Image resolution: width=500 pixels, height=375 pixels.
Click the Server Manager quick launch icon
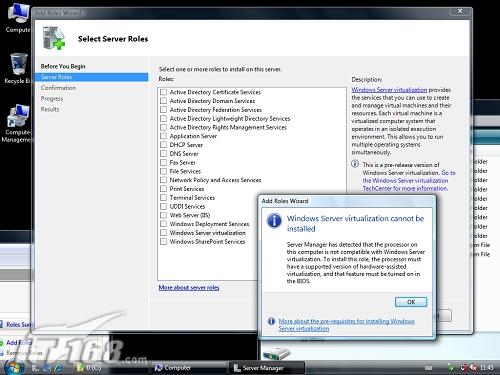35,367
